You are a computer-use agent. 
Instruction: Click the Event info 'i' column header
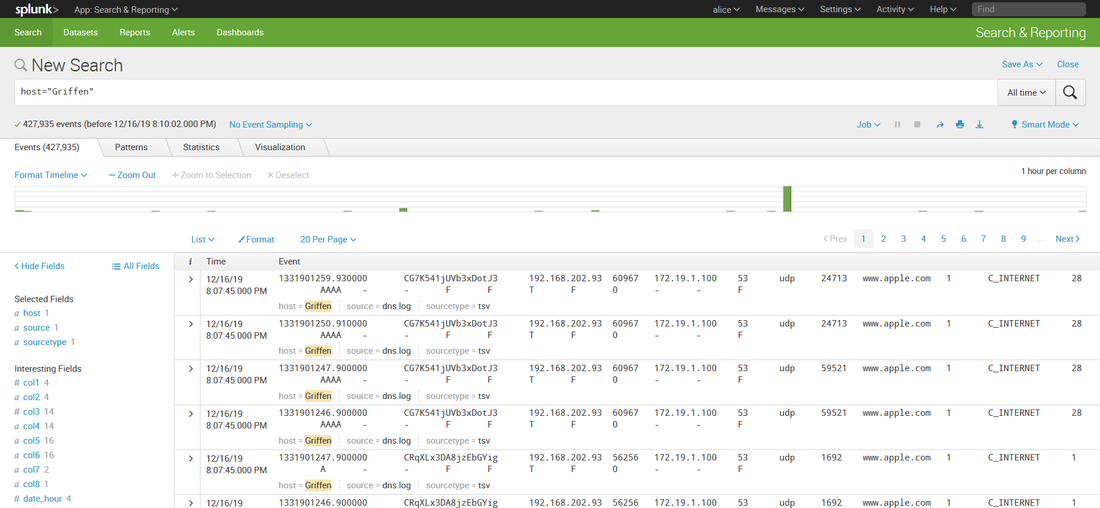click(x=190, y=262)
